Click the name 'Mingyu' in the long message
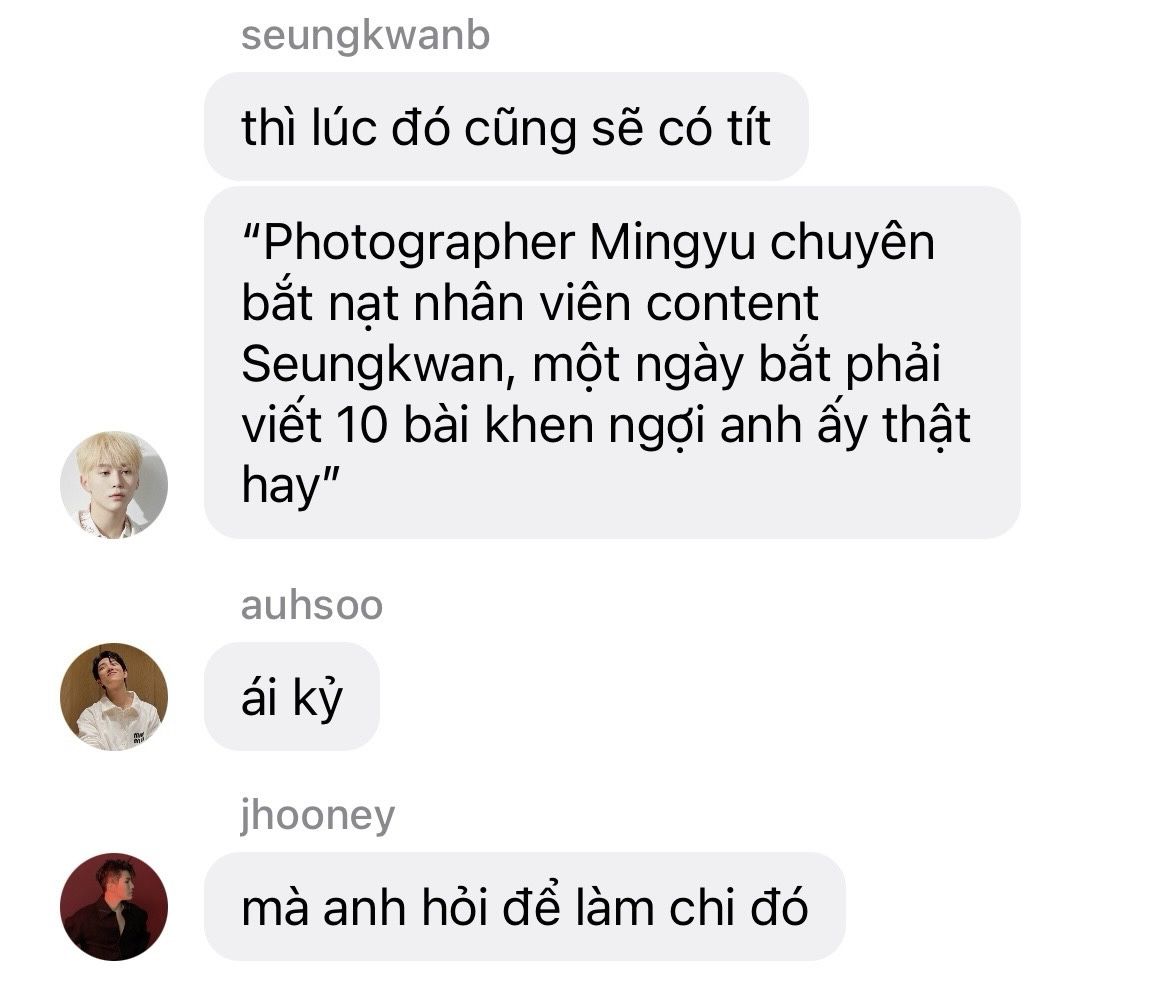 point(672,244)
